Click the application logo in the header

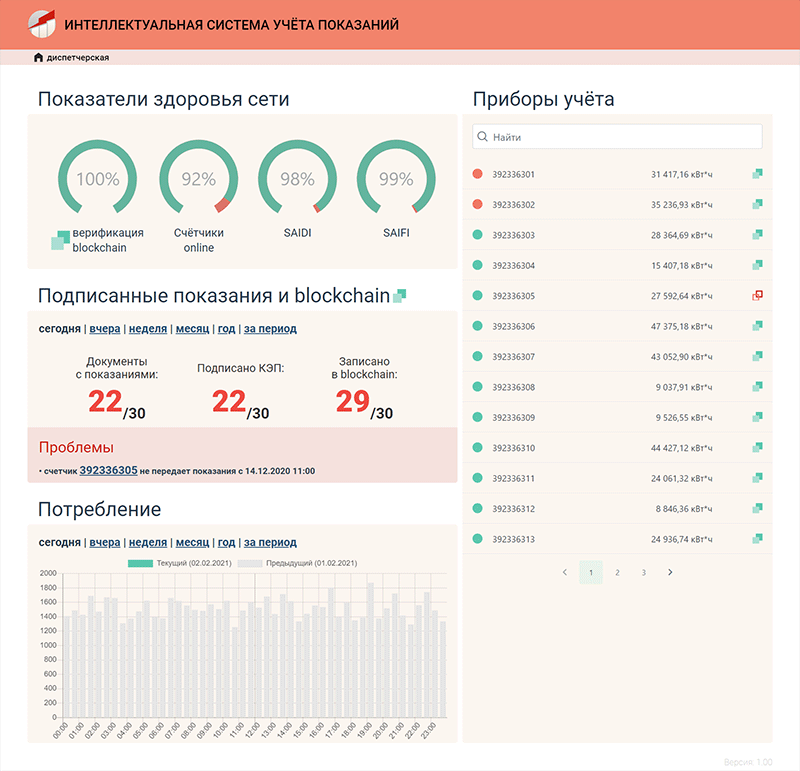point(40,25)
